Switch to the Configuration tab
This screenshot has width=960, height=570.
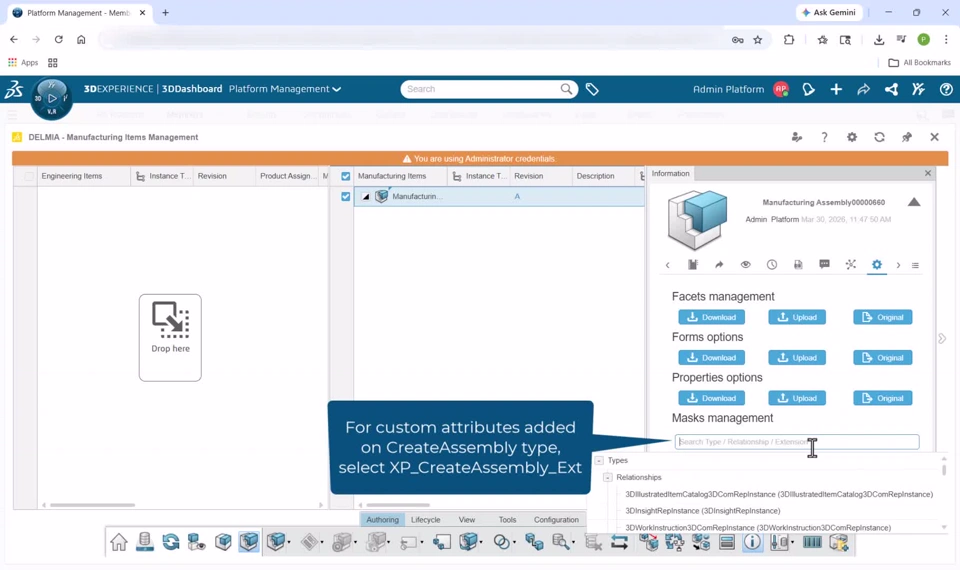556,519
